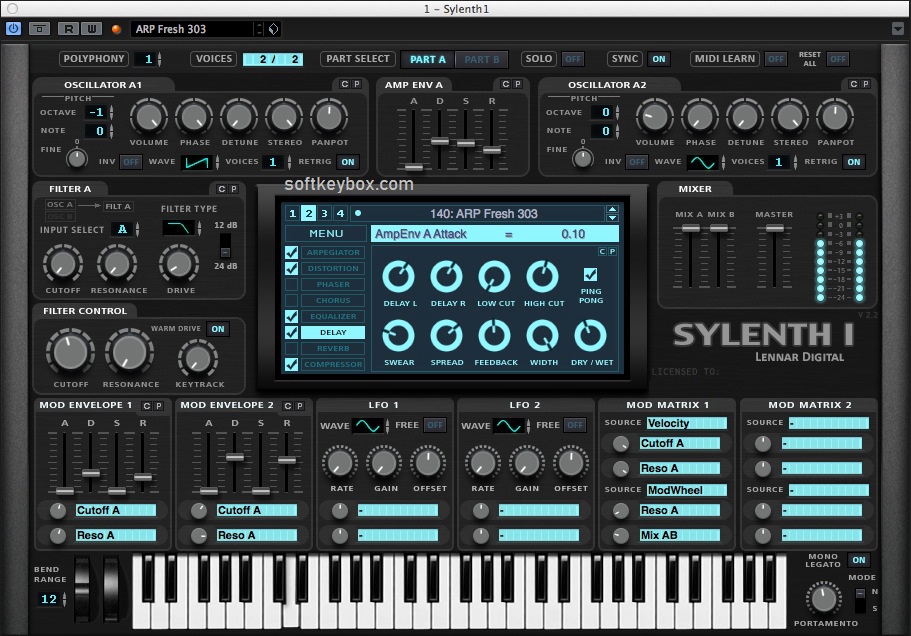The width and height of the screenshot is (911, 636).
Task: Click the MIDI LEARN button
Action: coord(723,59)
